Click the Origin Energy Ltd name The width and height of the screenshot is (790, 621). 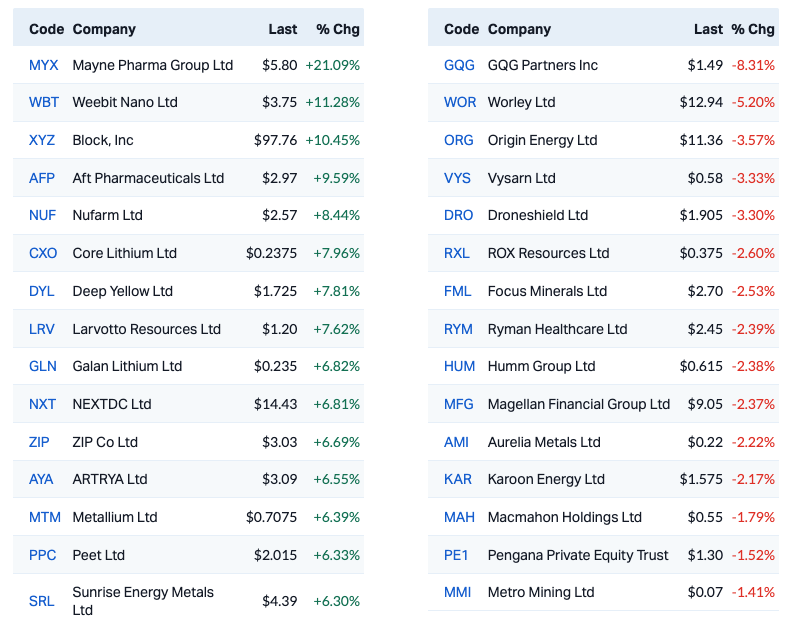543,140
